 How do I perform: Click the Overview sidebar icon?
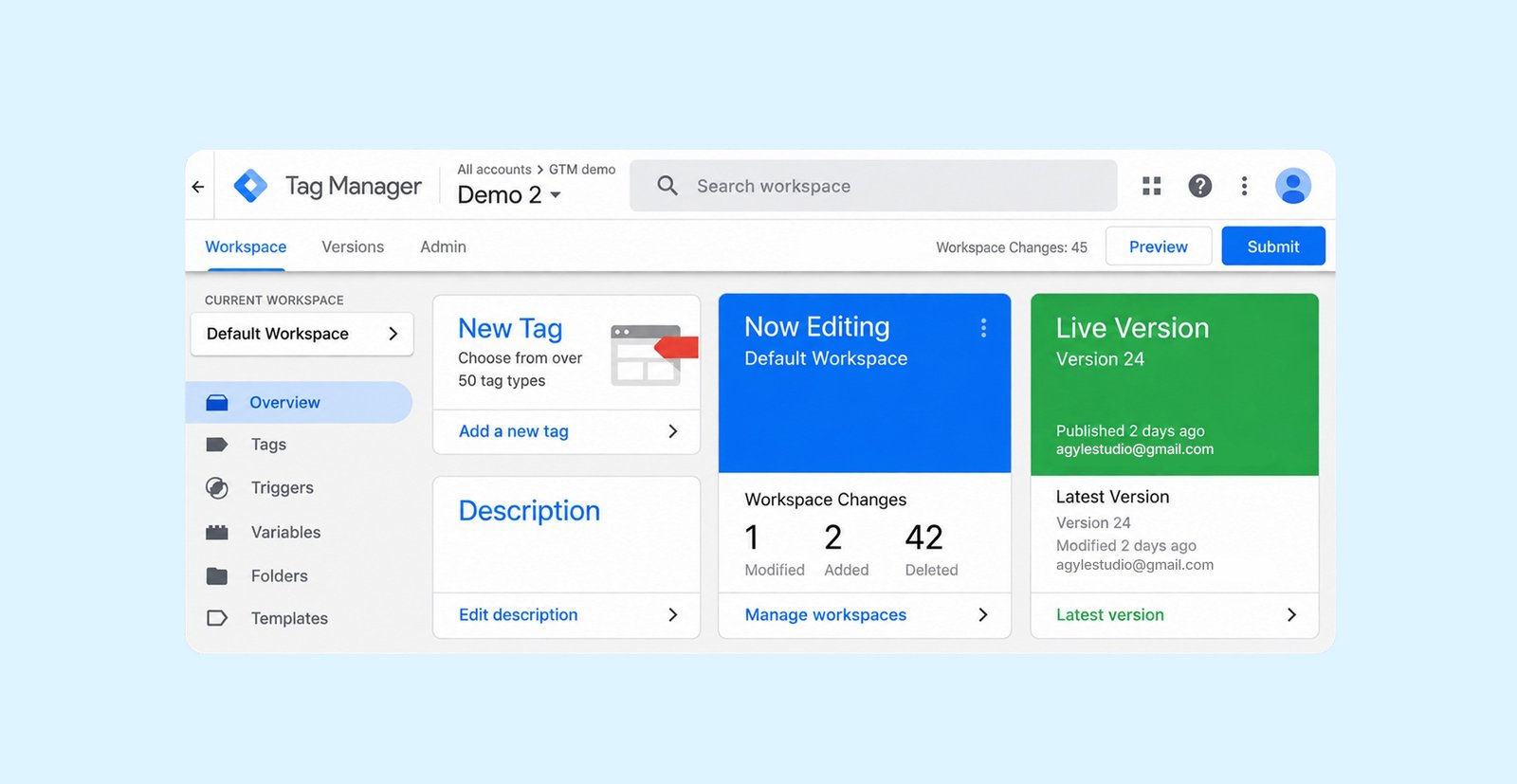tap(217, 403)
